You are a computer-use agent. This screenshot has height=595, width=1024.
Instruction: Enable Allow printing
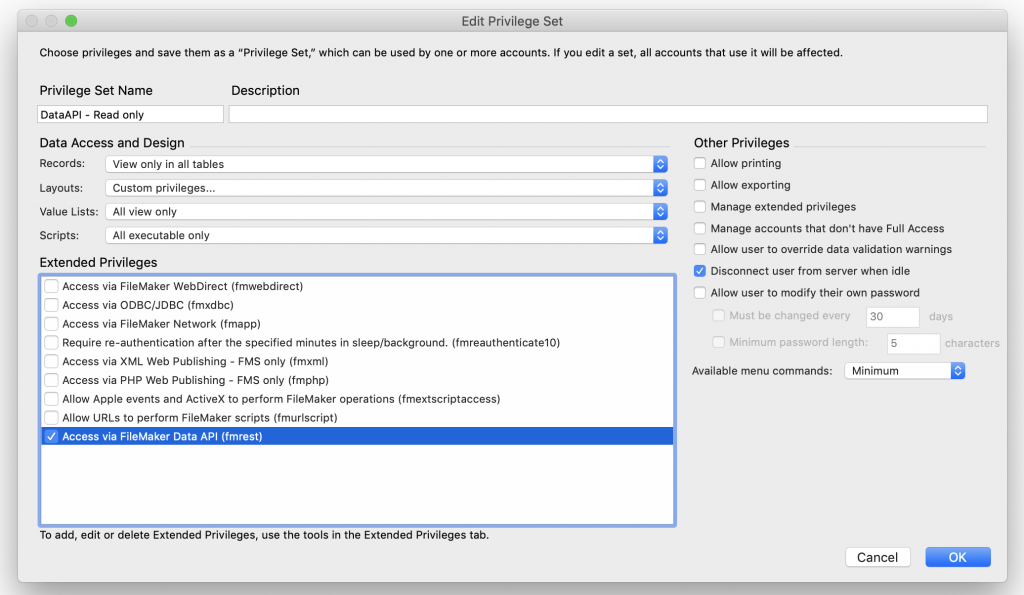[x=699, y=163]
